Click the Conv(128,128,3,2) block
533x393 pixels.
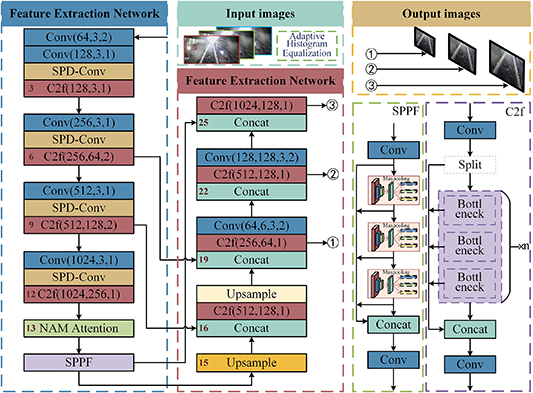tap(252, 157)
